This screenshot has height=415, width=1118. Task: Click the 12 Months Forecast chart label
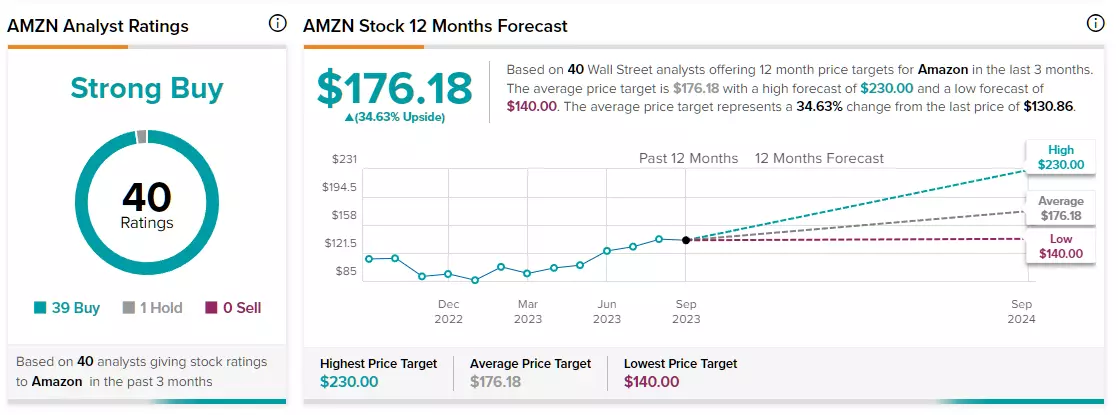point(820,158)
